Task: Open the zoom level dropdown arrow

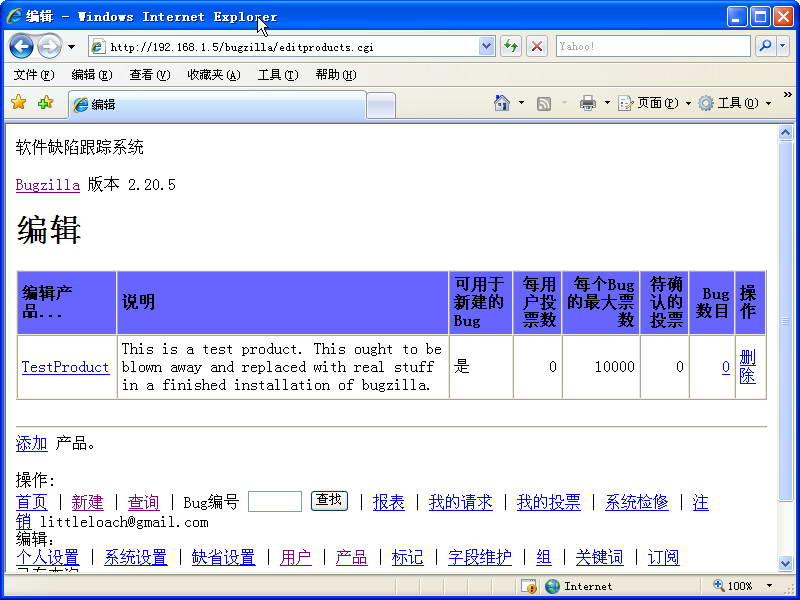Action: [x=769, y=586]
